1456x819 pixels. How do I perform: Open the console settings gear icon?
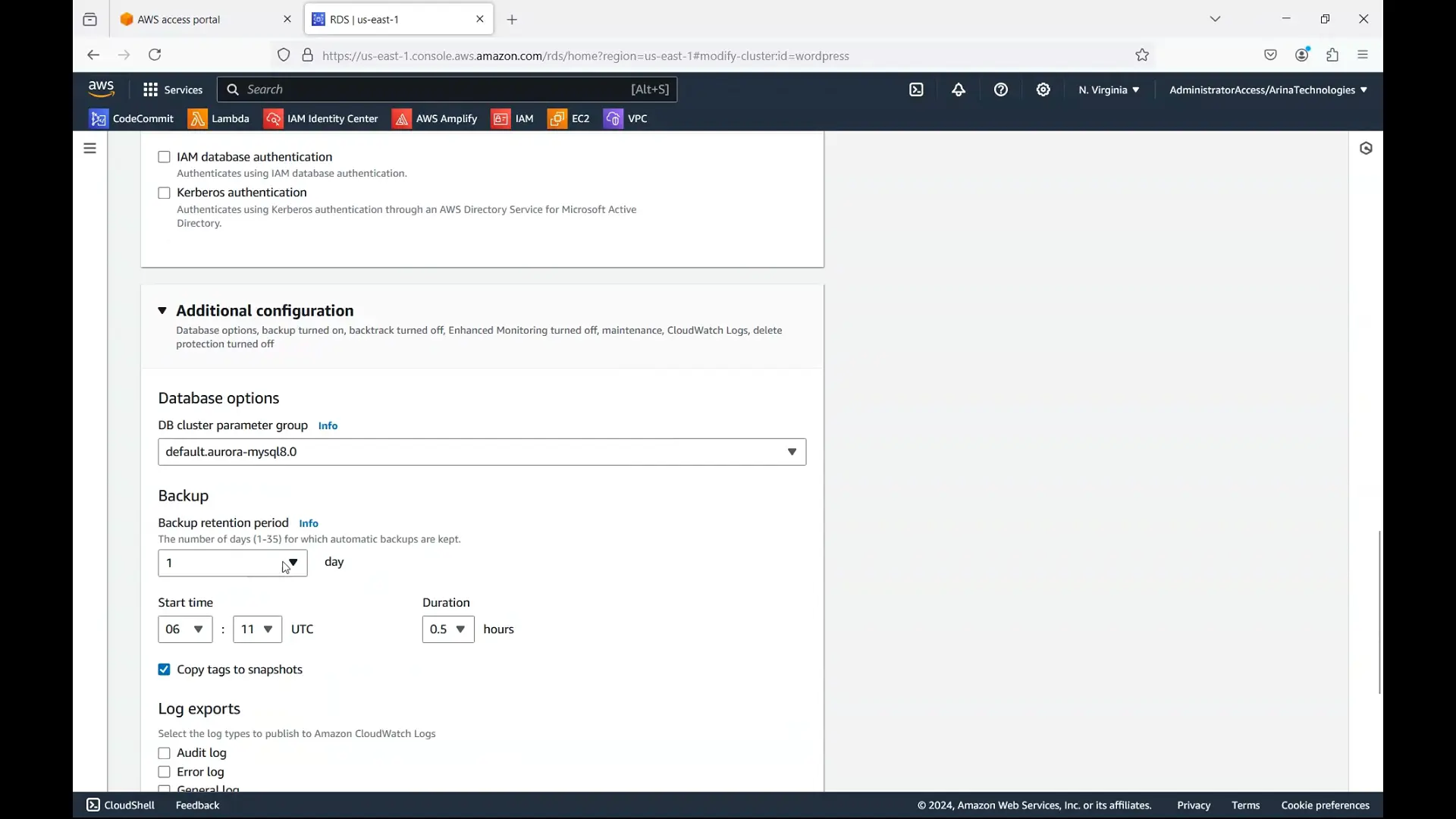click(1044, 90)
